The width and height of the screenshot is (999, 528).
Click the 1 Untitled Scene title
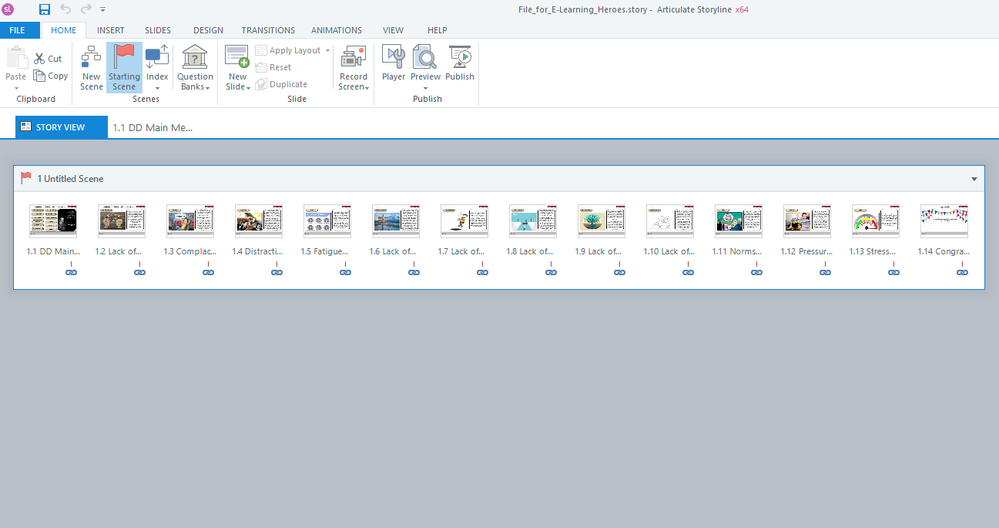tap(70, 178)
